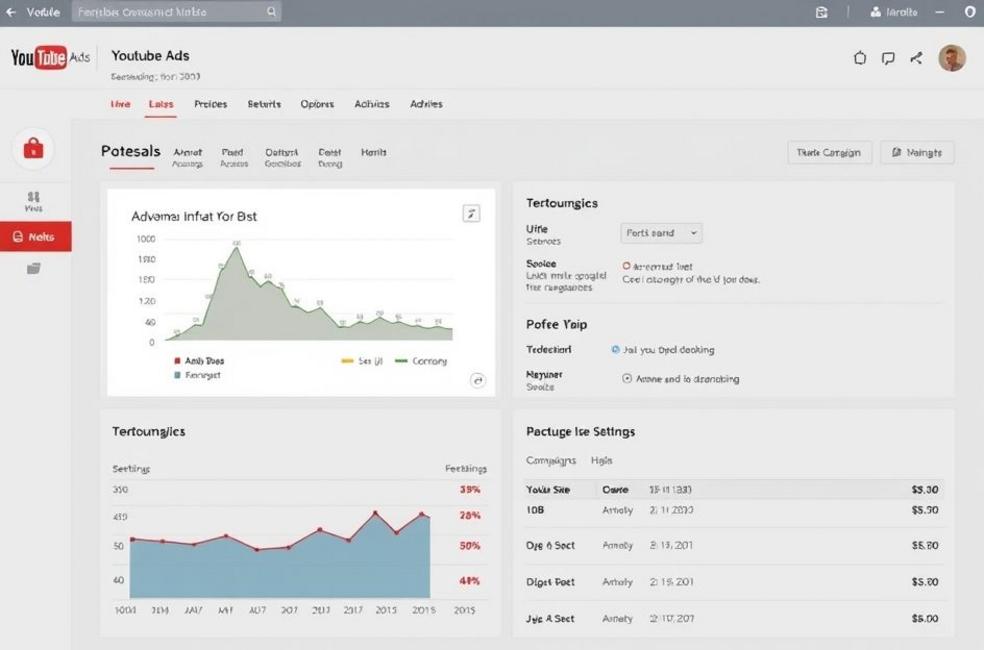
Task: Open the comment bubble icon in header
Action: [888, 58]
